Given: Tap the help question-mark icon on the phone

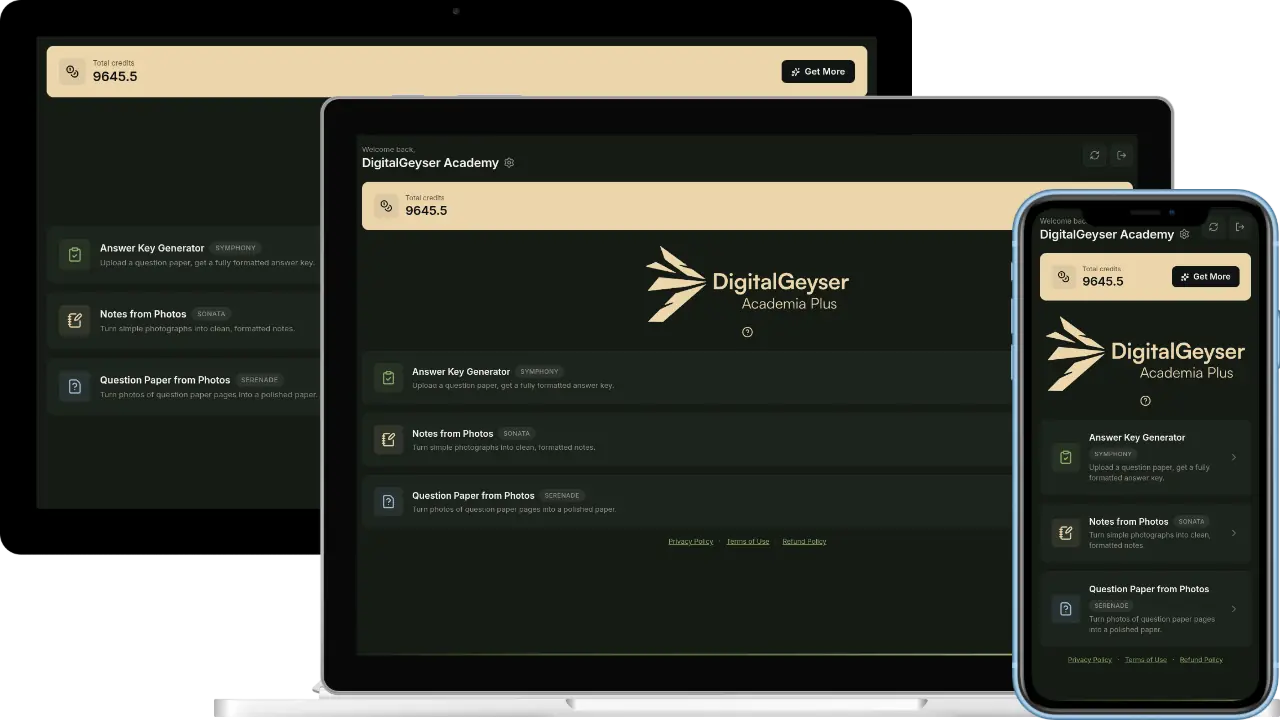Looking at the screenshot, I should 1145,401.
